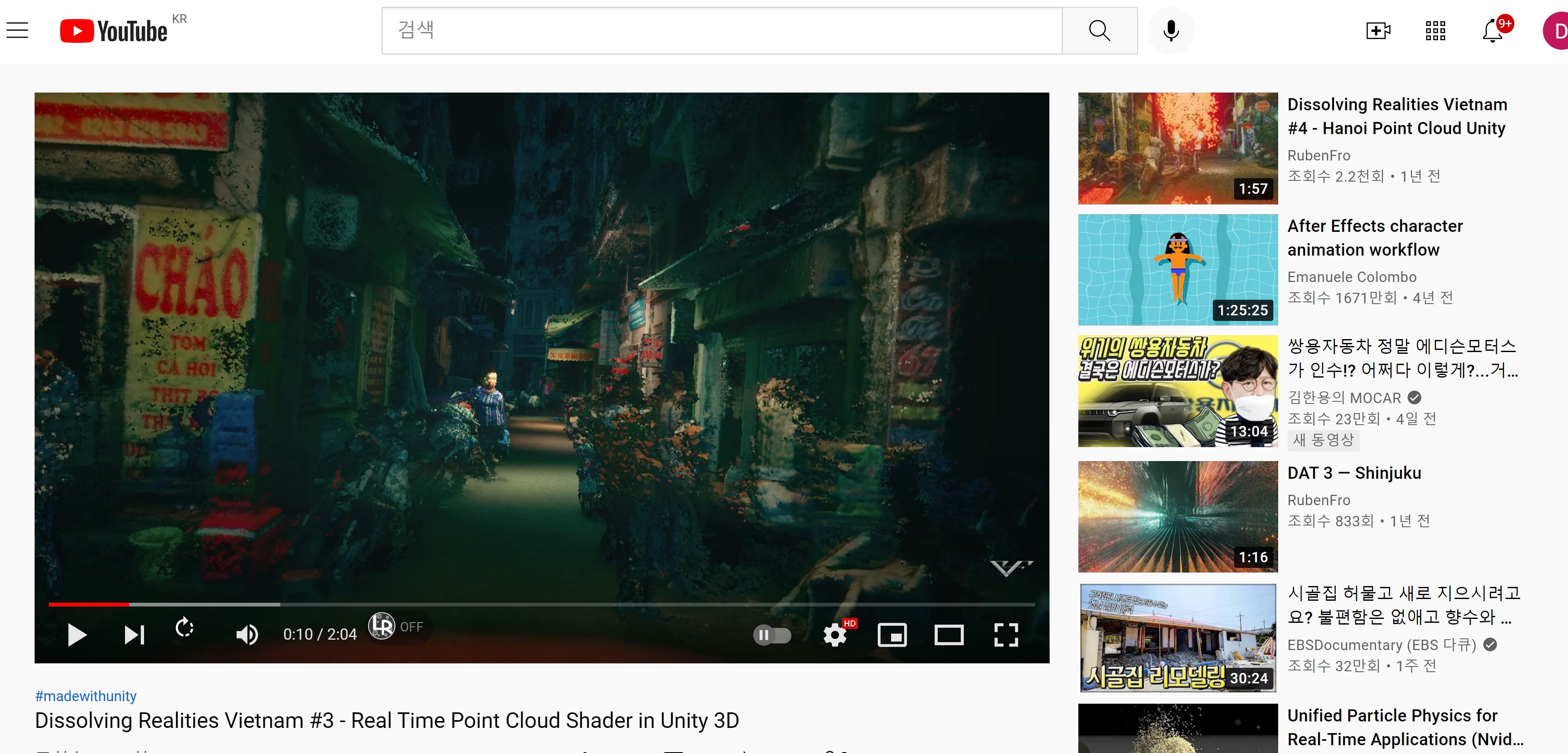Enter full screen mode
This screenshot has height=753, width=1568.
point(1006,635)
